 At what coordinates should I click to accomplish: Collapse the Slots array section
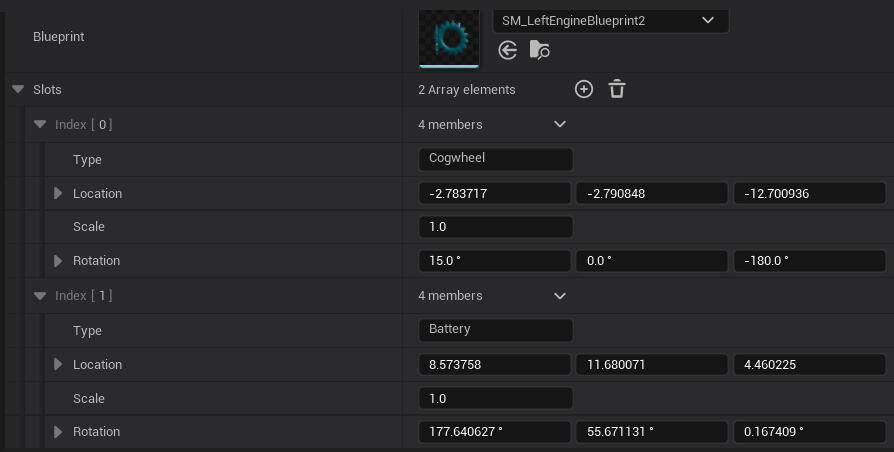tap(18, 89)
